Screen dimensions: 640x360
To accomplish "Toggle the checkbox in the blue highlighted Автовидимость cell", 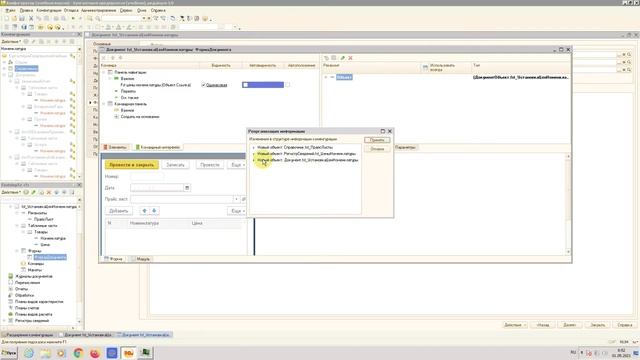I will (245, 85).
